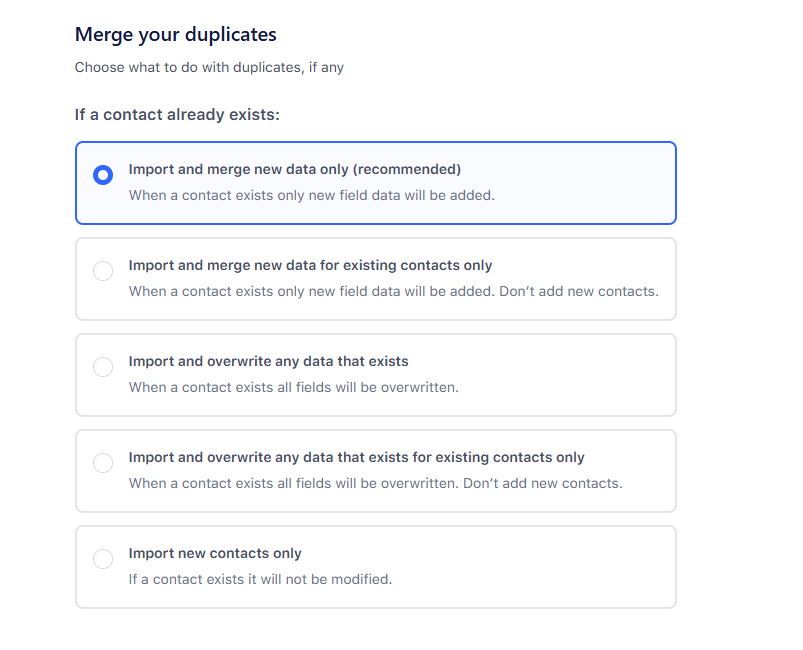Click 'Choose what to do with duplicates' subtitle
The width and height of the screenshot is (803, 650).
(x=209, y=68)
